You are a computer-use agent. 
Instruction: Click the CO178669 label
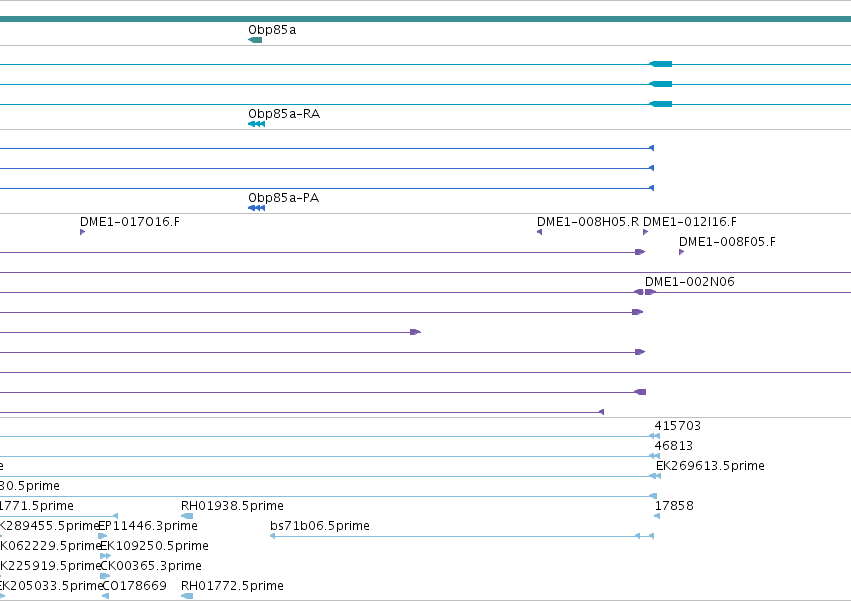(x=134, y=586)
